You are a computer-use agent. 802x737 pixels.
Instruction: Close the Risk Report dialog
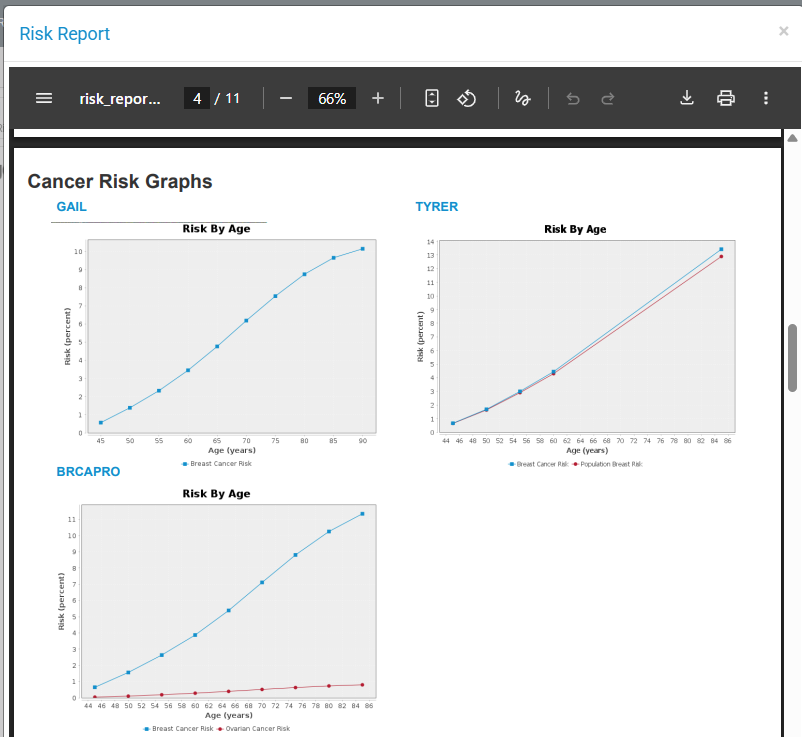tap(784, 31)
